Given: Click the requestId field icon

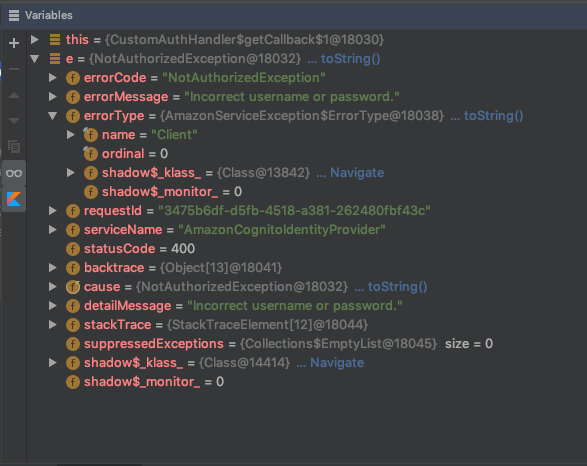Looking at the screenshot, I should point(73,211).
